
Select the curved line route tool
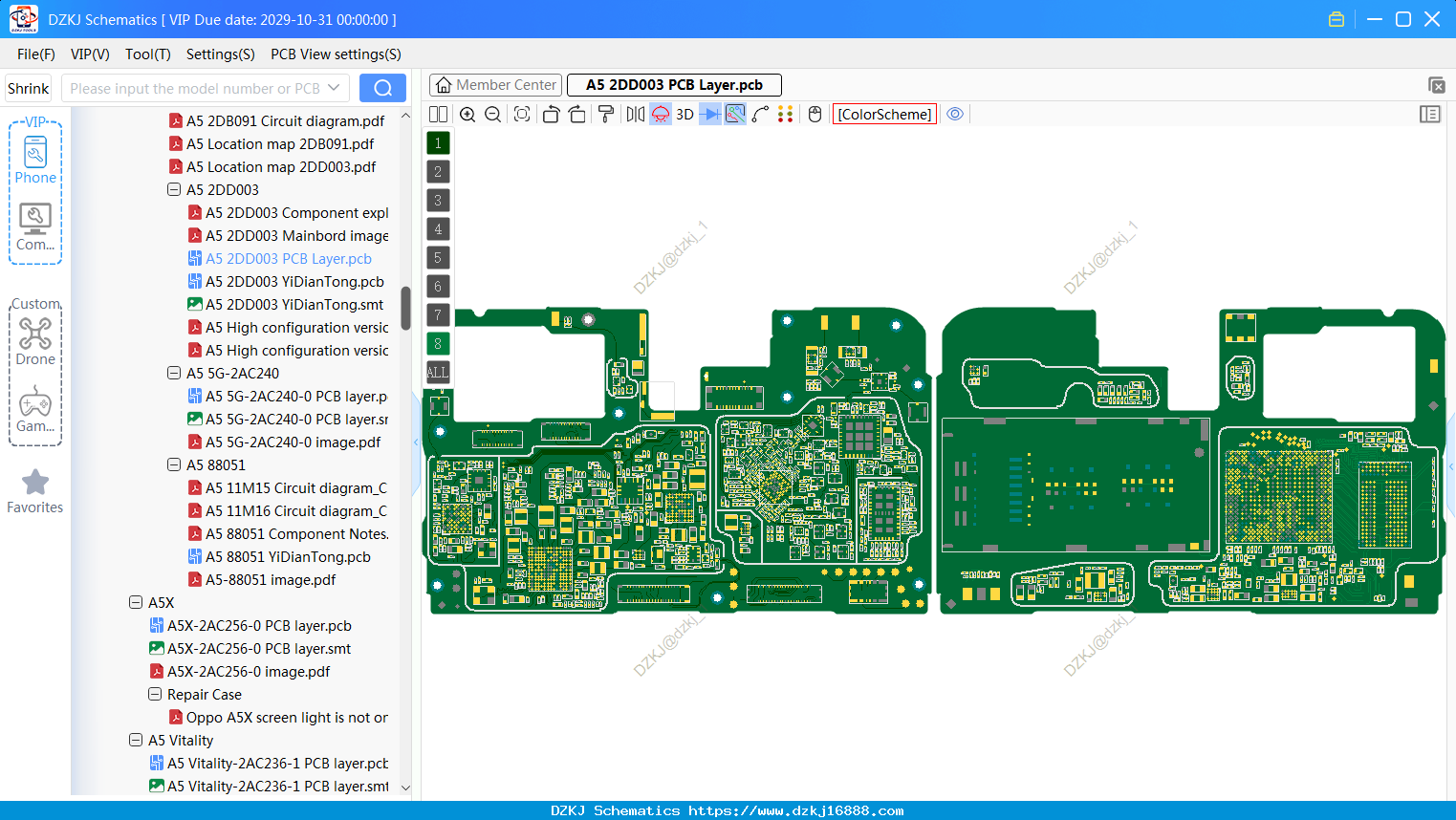click(x=761, y=114)
